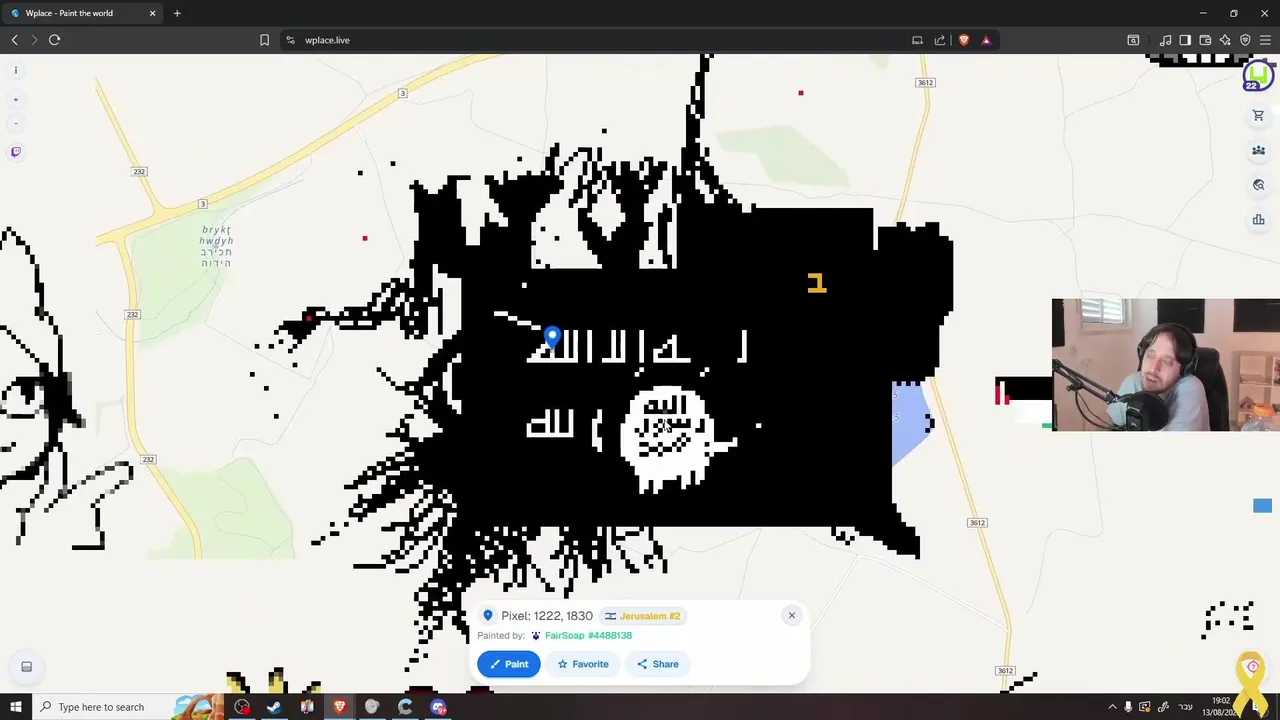Image resolution: width=1280 pixels, height=720 pixels.
Task: Open the alliance people-group icon
Action: 1258,151
